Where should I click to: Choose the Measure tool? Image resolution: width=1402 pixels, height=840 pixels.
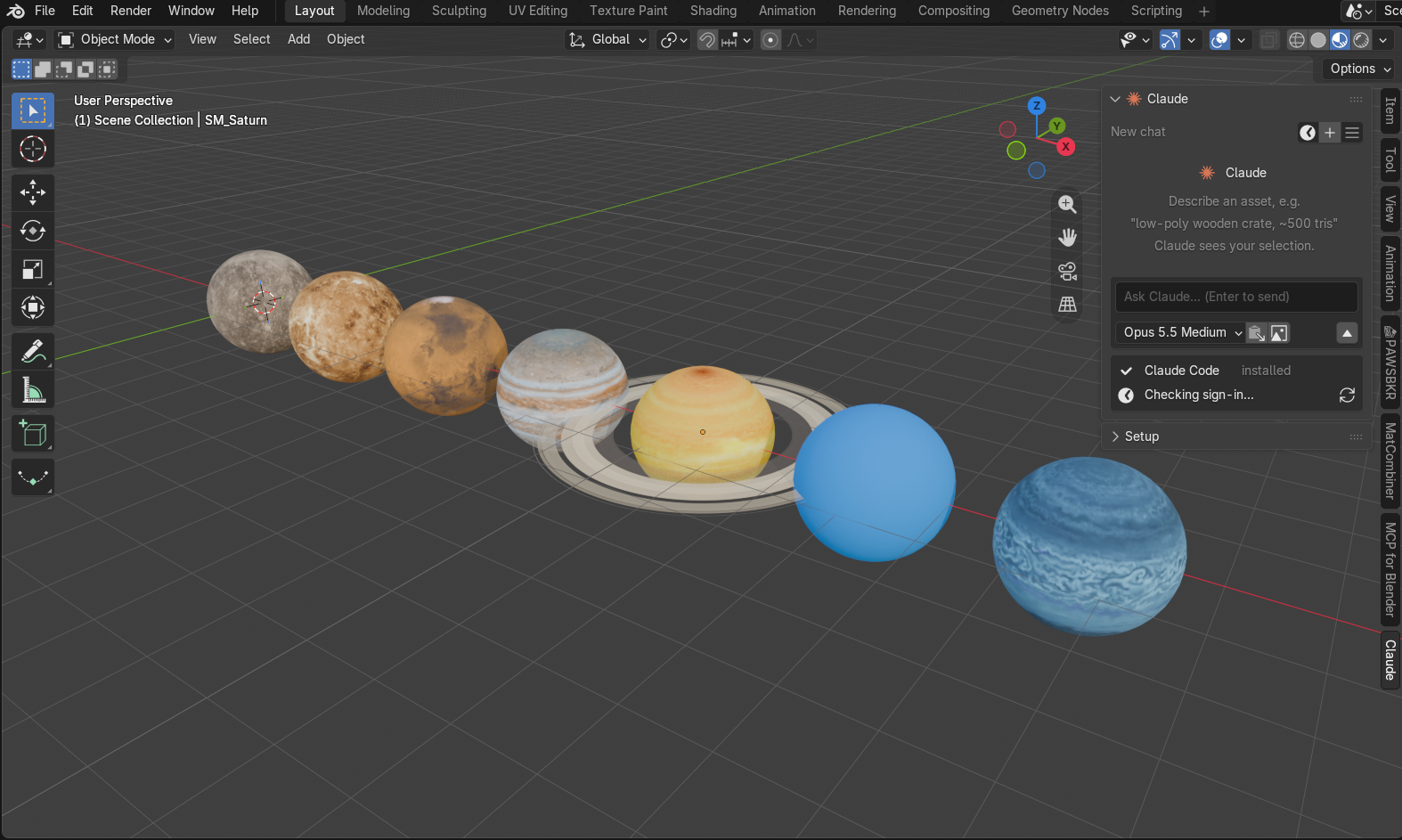pyautogui.click(x=33, y=389)
